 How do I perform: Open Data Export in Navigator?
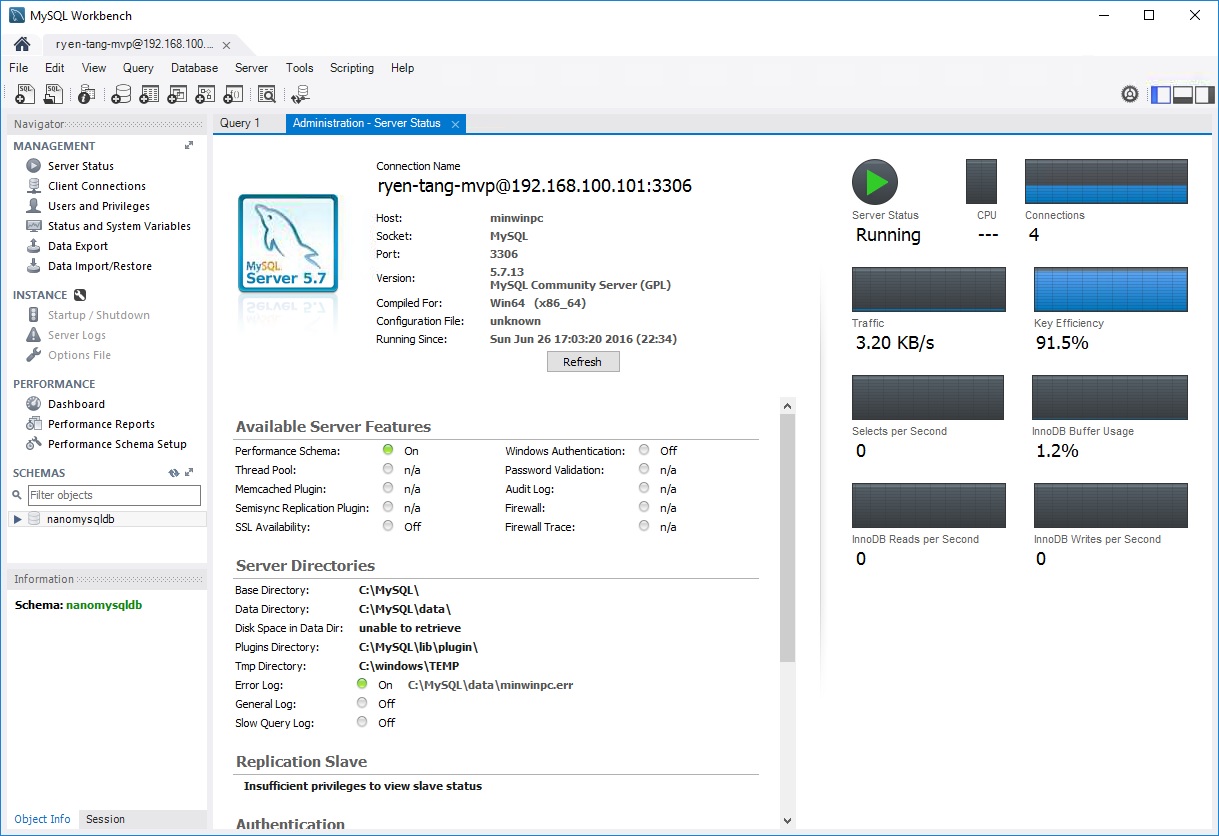[78, 246]
